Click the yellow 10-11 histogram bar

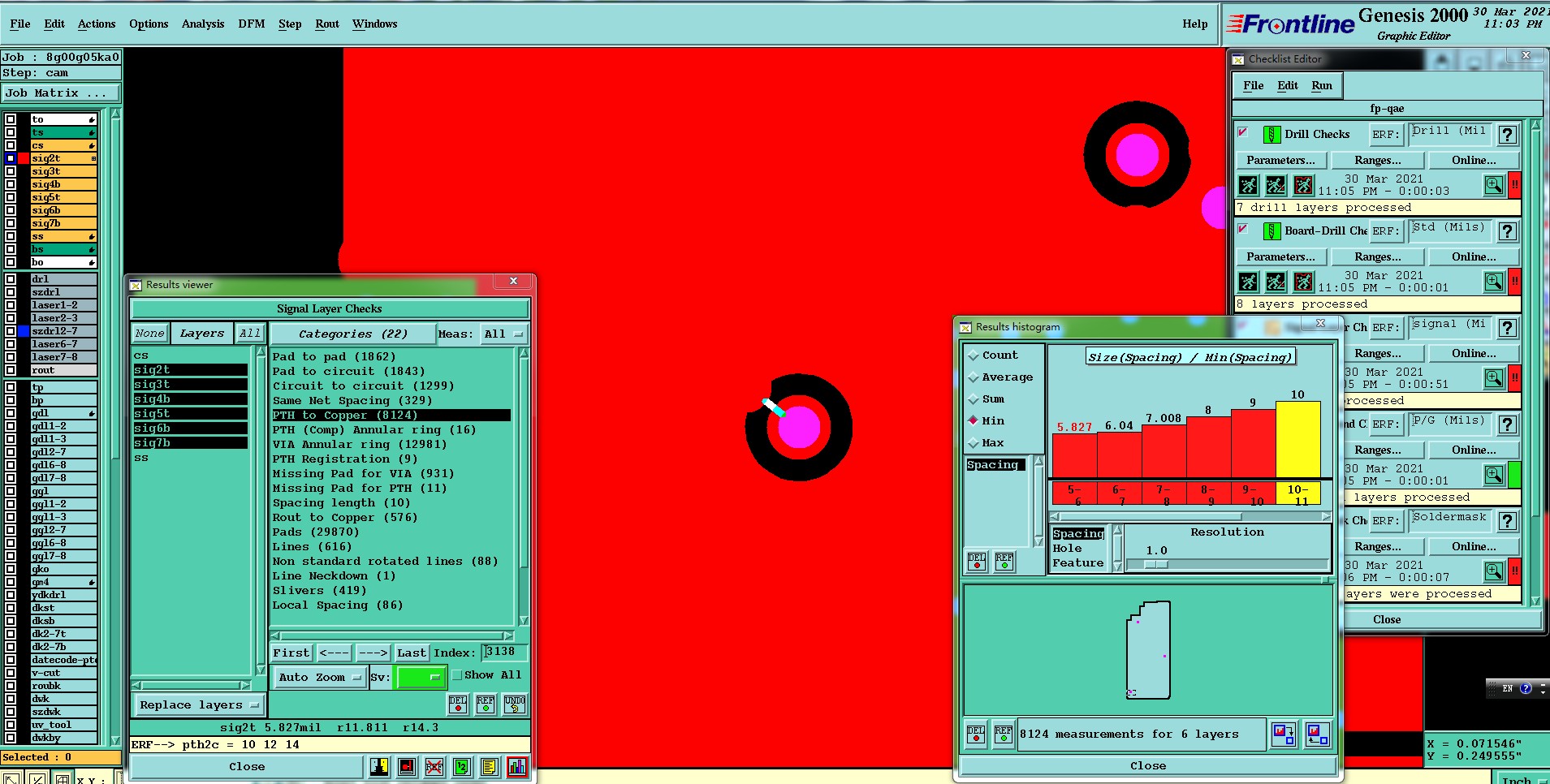tap(1297, 439)
